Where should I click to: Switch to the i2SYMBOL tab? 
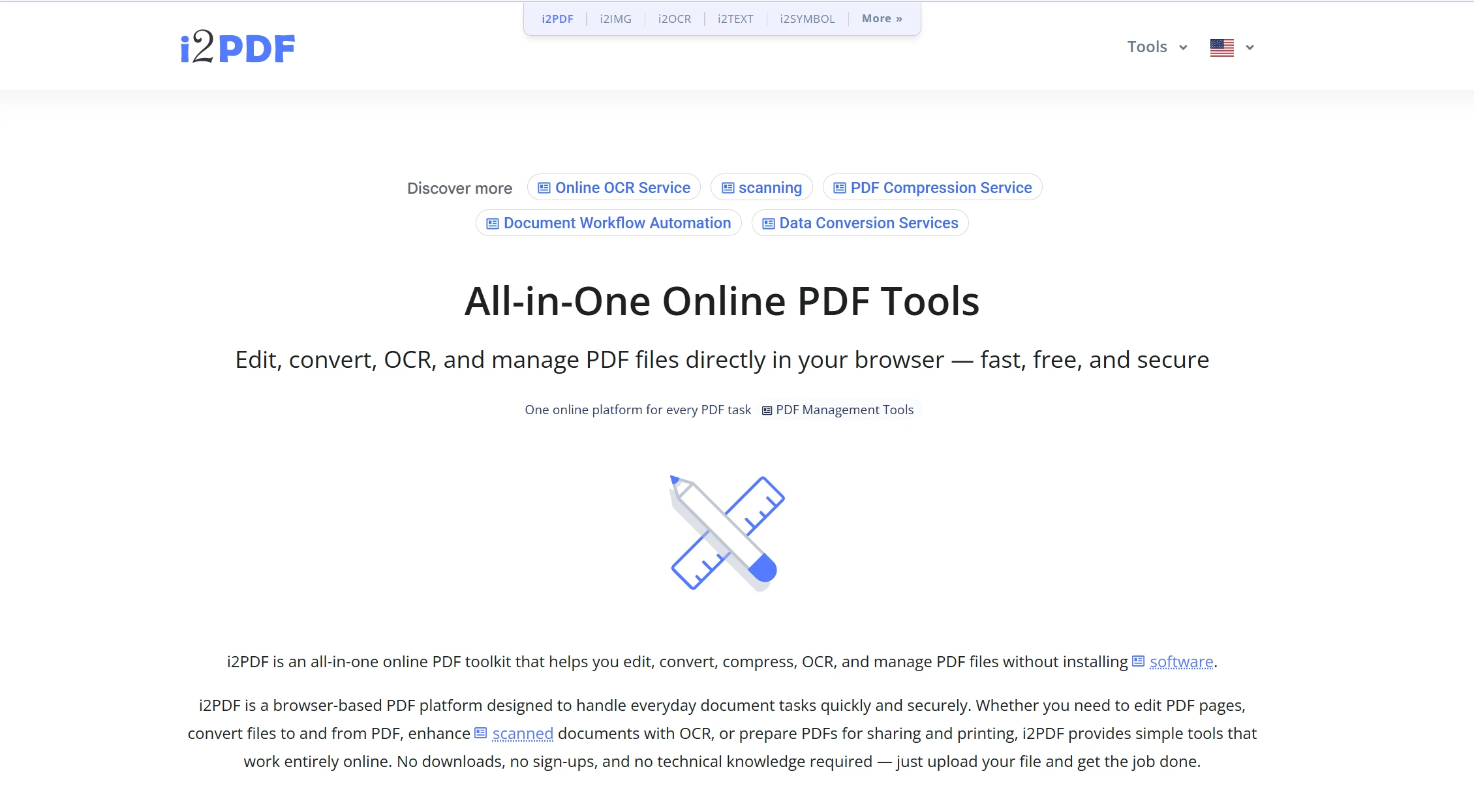(x=807, y=19)
